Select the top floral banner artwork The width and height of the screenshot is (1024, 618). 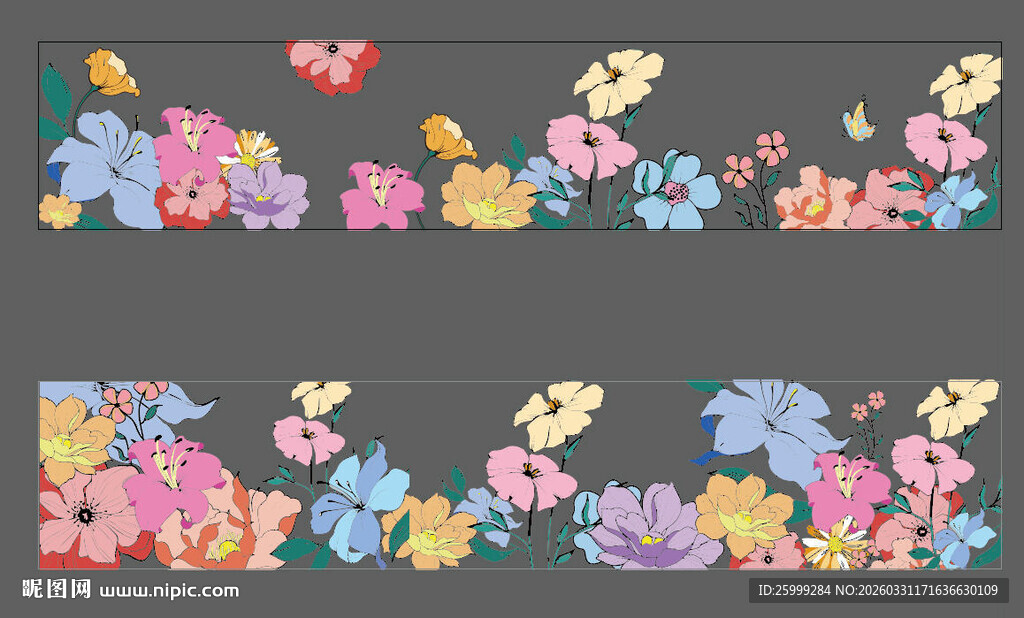pos(520,135)
